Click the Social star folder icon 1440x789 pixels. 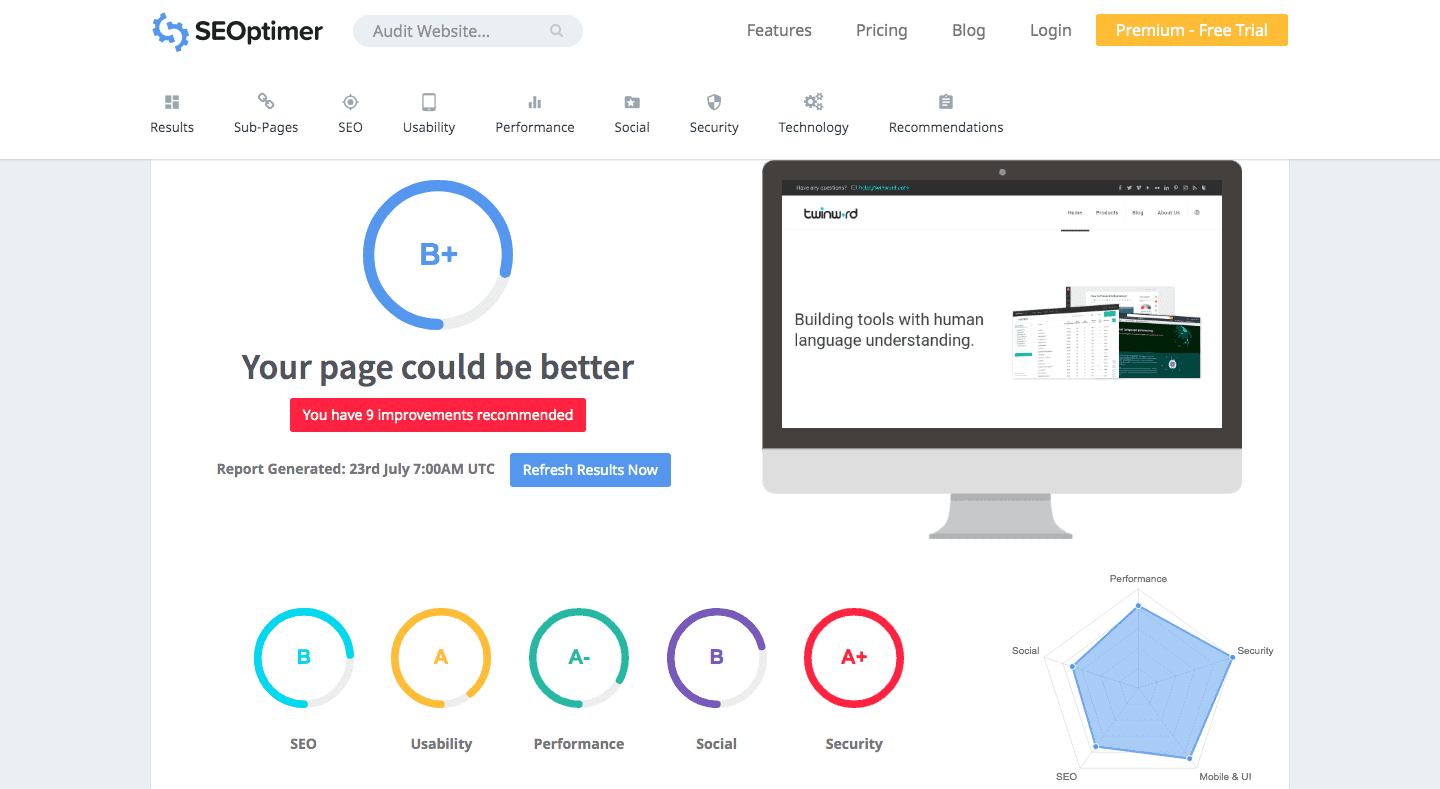(632, 102)
